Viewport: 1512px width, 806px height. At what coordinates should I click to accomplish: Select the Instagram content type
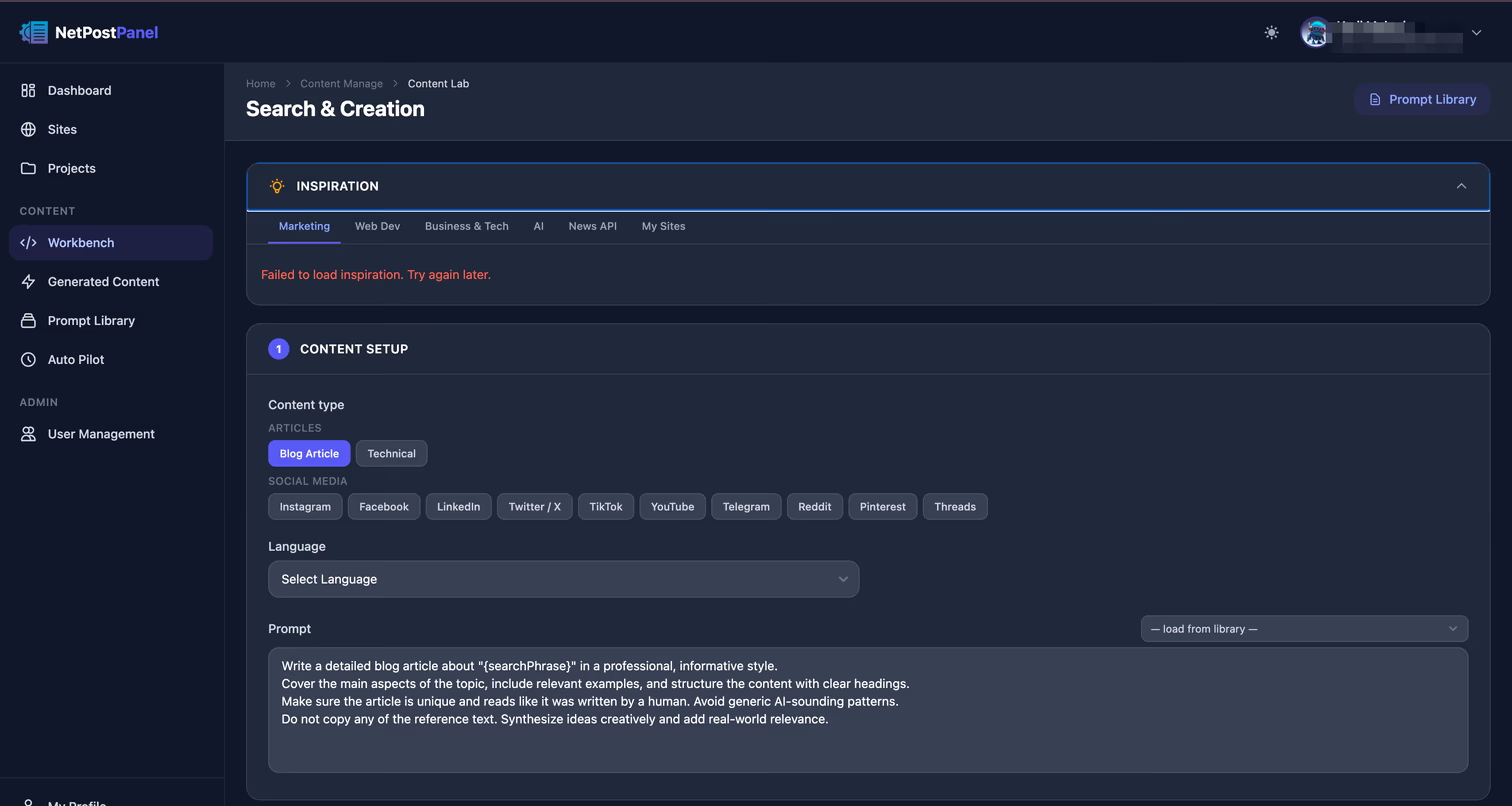[305, 507]
